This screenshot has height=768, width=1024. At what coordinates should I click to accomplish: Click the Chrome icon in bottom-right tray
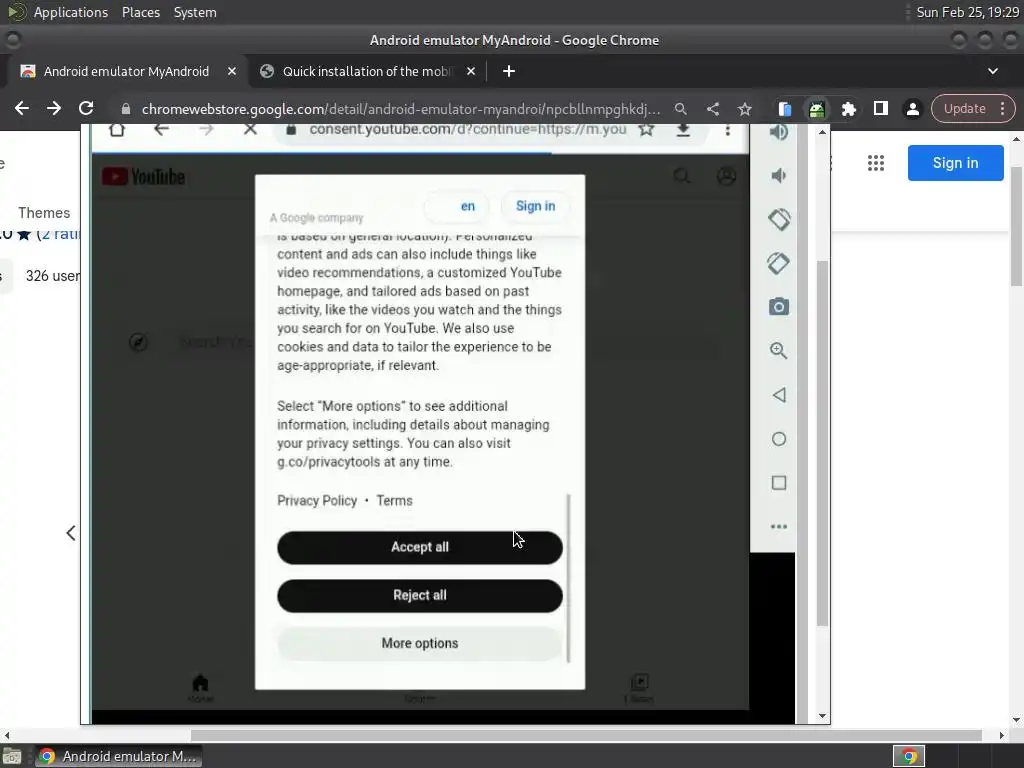click(909, 756)
